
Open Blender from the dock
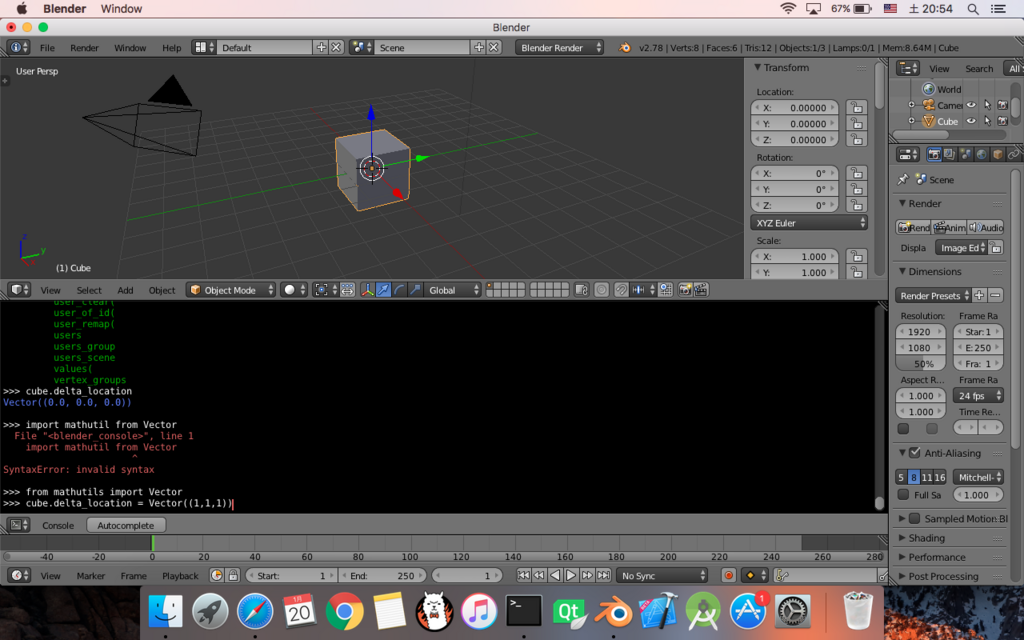[613, 612]
